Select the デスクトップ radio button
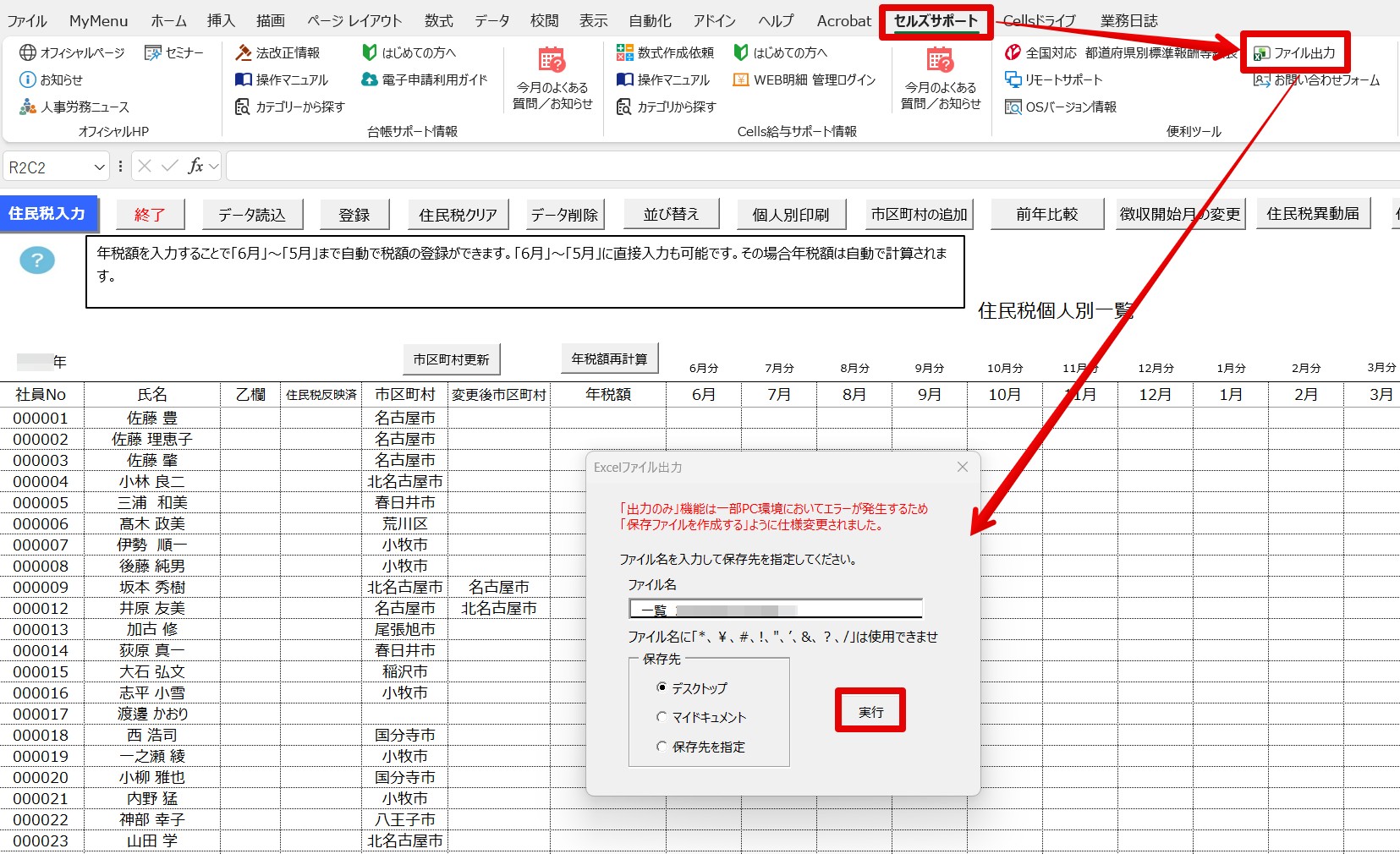The width and height of the screenshot is (1400, 854). (662, 687)
